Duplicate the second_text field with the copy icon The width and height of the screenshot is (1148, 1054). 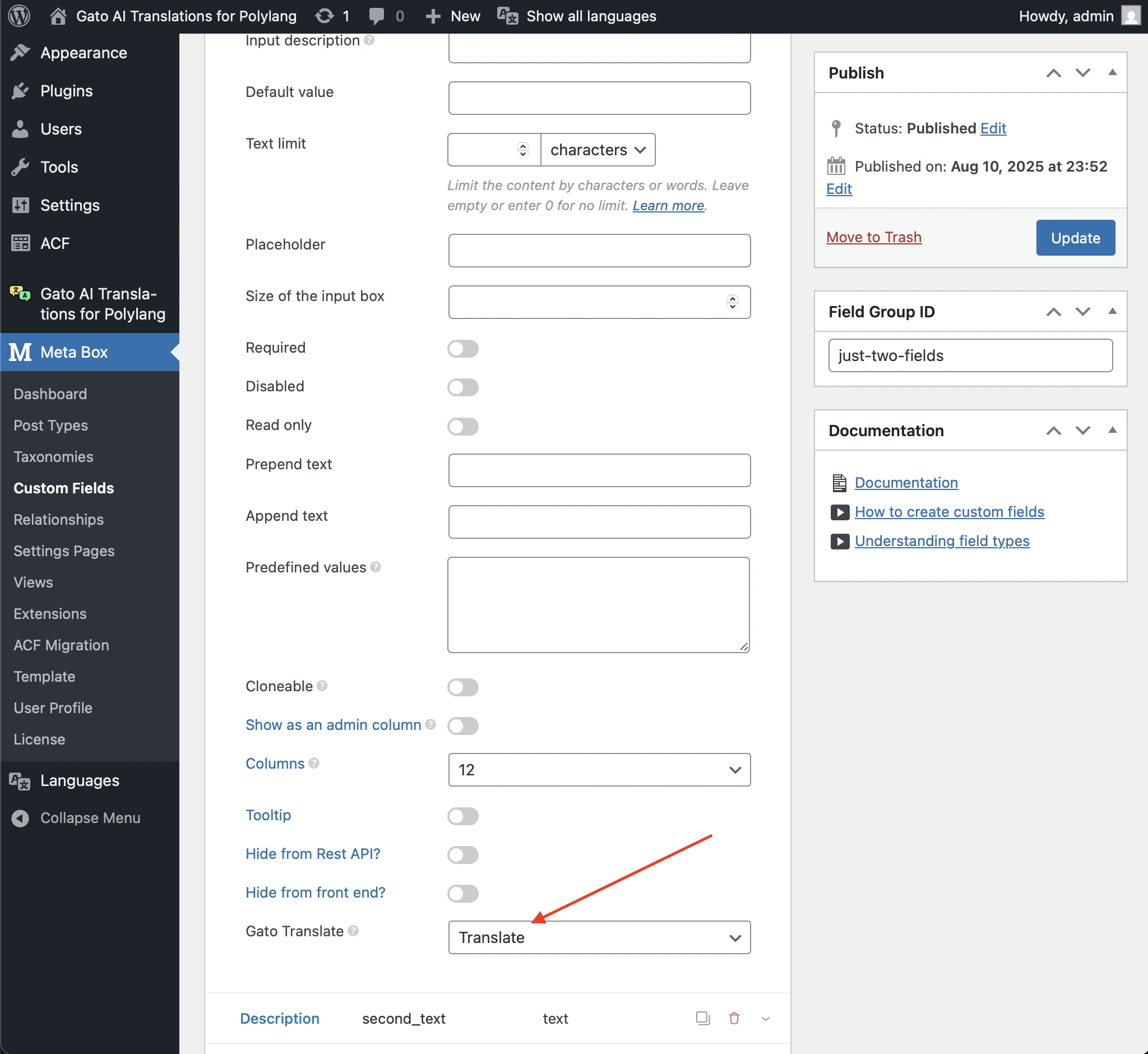coord(702,1018)
